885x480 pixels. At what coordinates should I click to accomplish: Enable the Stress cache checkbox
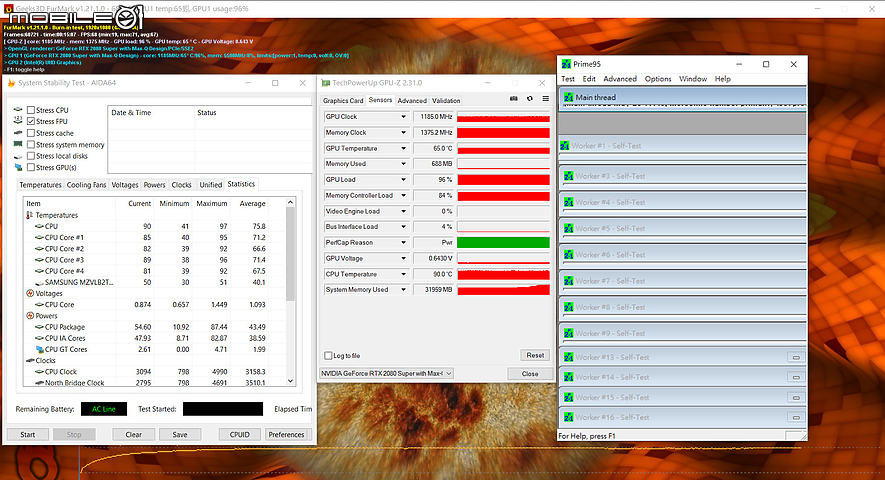pyautogui.click(x=31, y=133)
